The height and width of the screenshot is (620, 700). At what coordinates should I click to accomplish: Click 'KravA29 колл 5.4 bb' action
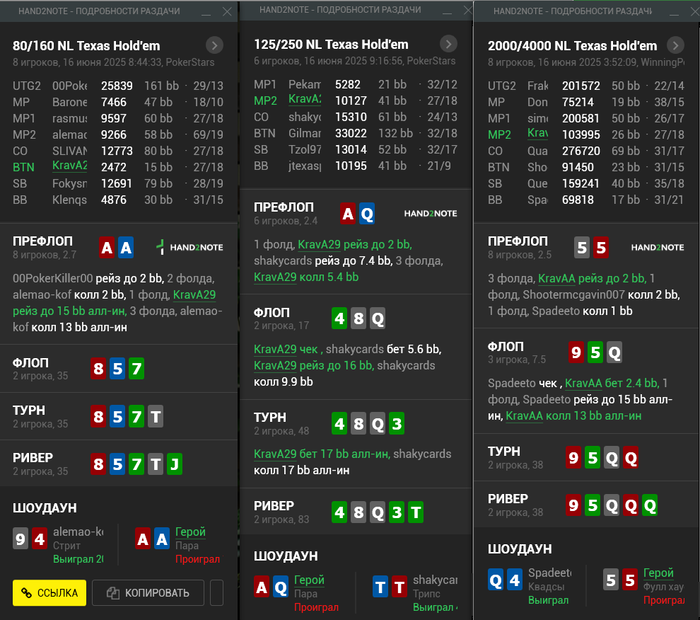coord(306,277)
